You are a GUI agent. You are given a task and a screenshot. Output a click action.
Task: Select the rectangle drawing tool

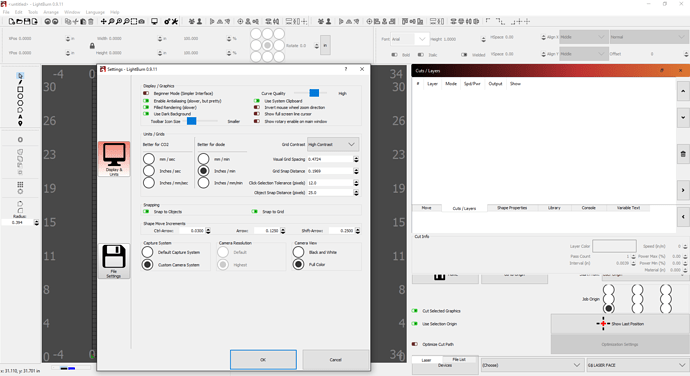click(x=20, y=89)
